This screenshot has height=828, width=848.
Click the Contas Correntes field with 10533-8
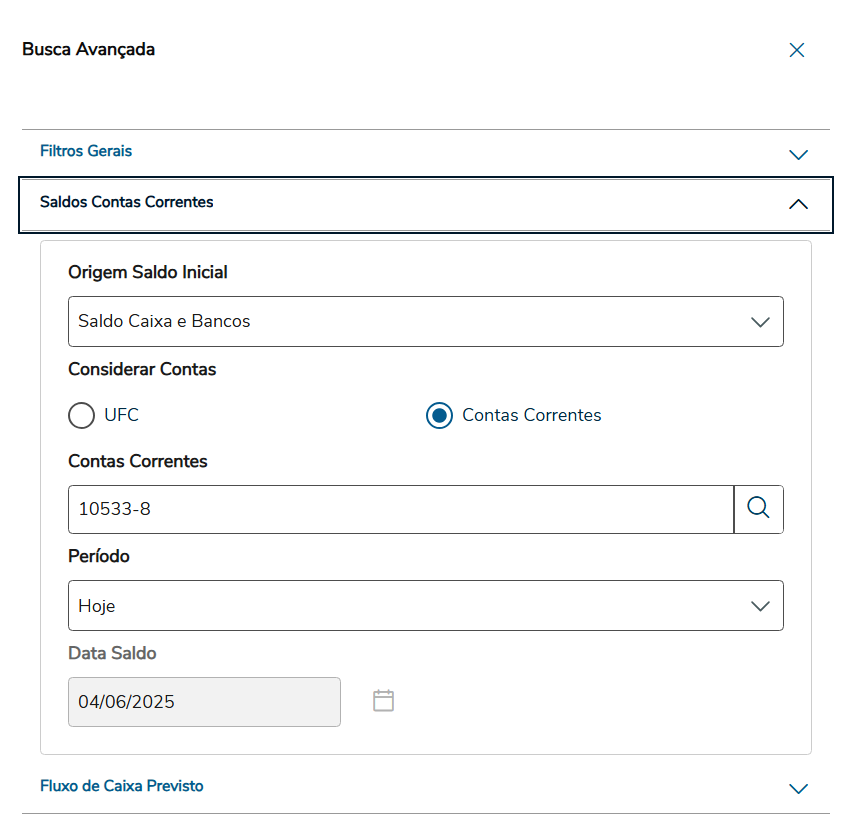[400, 509]
